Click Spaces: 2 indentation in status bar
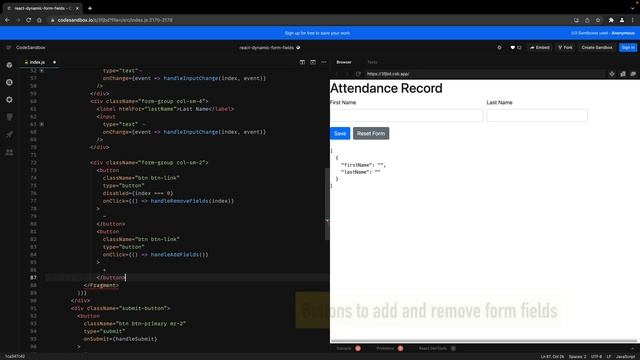The height and width of the screenshot is (360, 640). click(x=577, y=357)
